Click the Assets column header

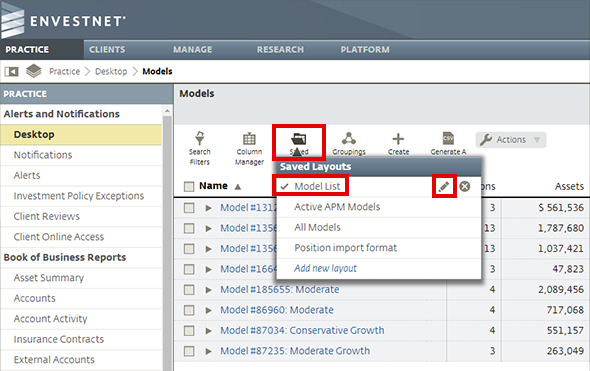click(569, 186)
